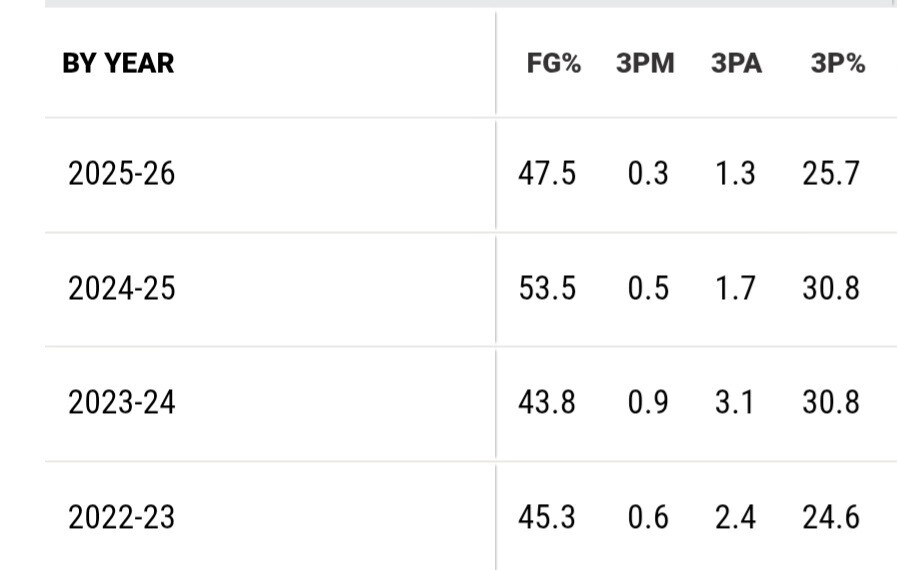Sort by the FG% column header
The width and height of the screenshot is (897, 570).
(x=554, y=64)
